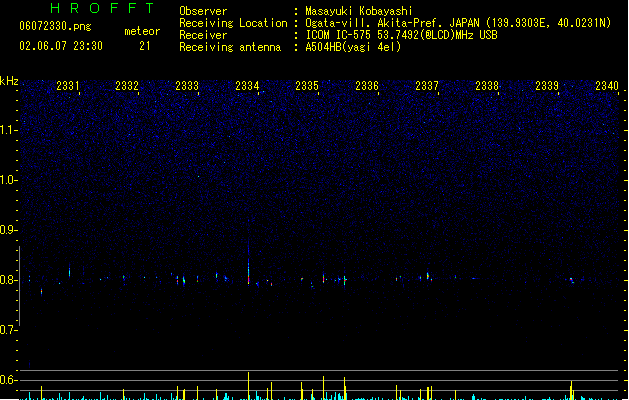The width and height of the screenshot is (629, 400).
Task: Select the filename 06072330.png
Action: click(x=55, y=26)
